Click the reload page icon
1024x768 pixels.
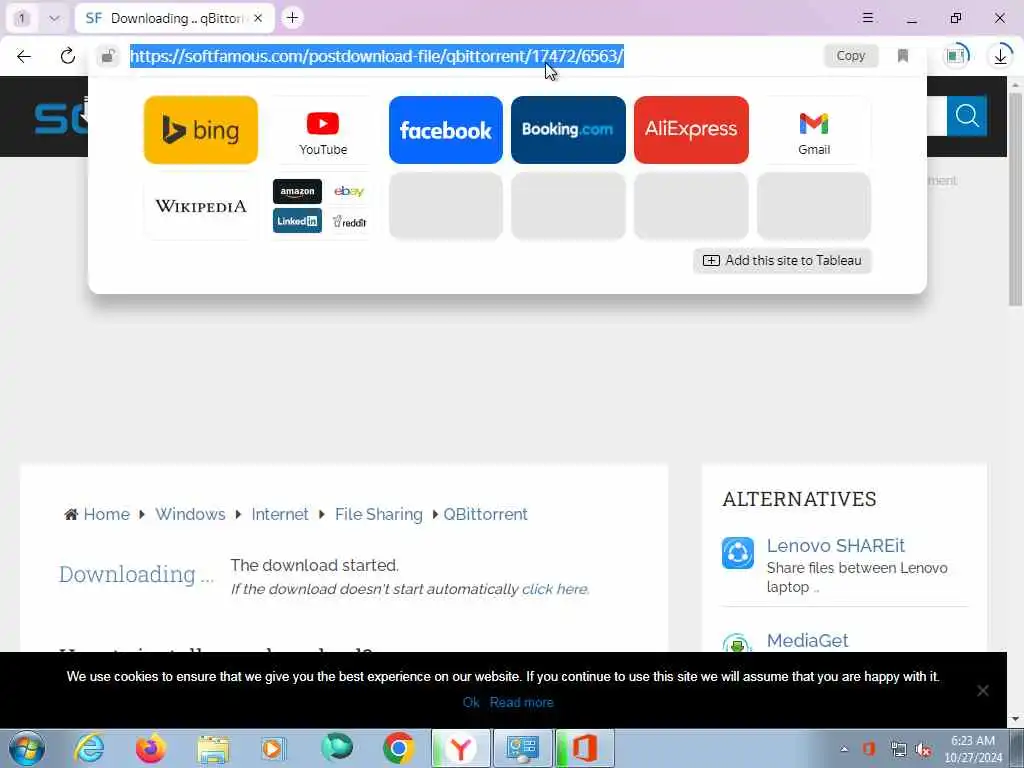tap(67, 56)
